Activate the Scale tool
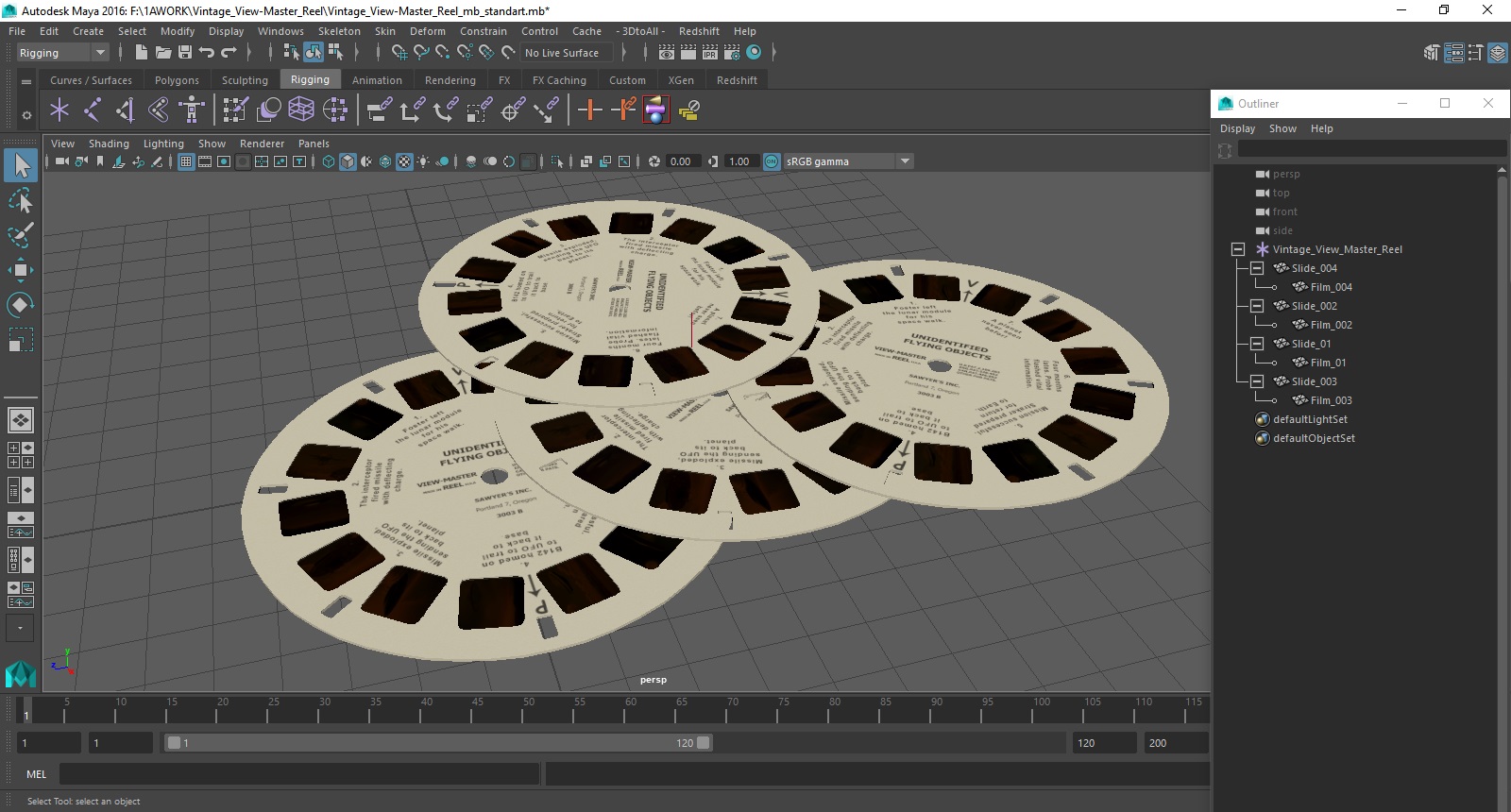The height and width of the screenshot is (812, 1511). [x=21, y=339]
